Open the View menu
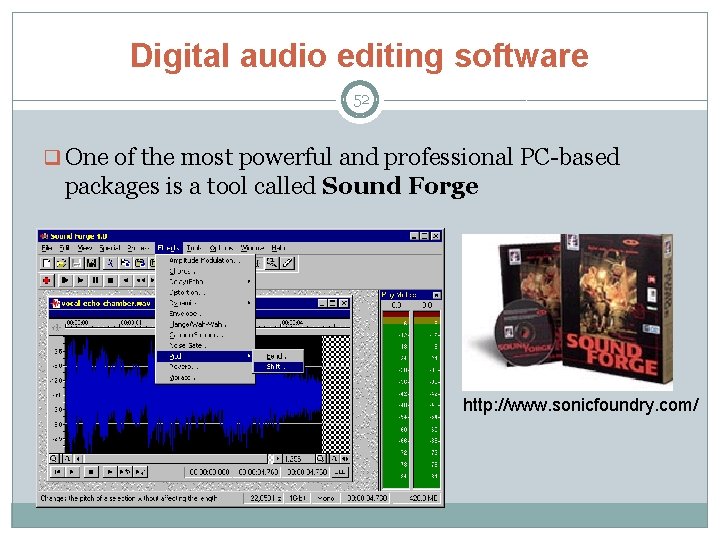This screenshot has width=720, height=540. [x=85, y=248]
